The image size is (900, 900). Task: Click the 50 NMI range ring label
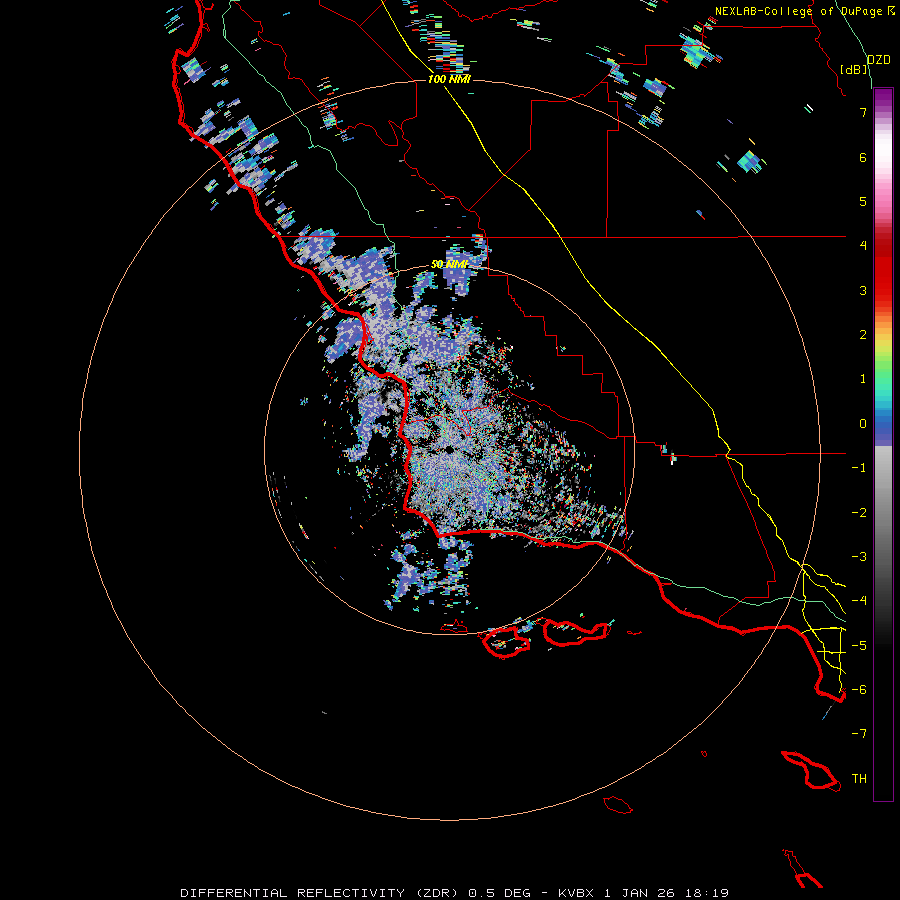coord(449,264)
